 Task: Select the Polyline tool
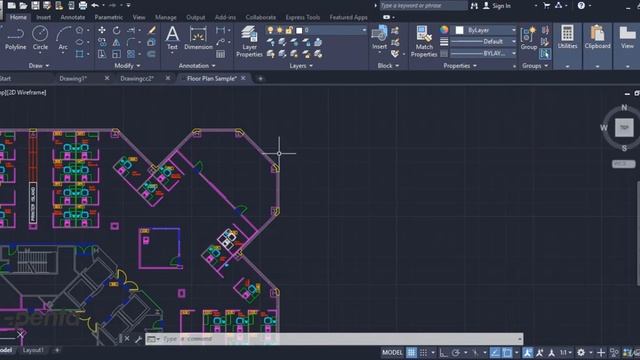point(16,38)
